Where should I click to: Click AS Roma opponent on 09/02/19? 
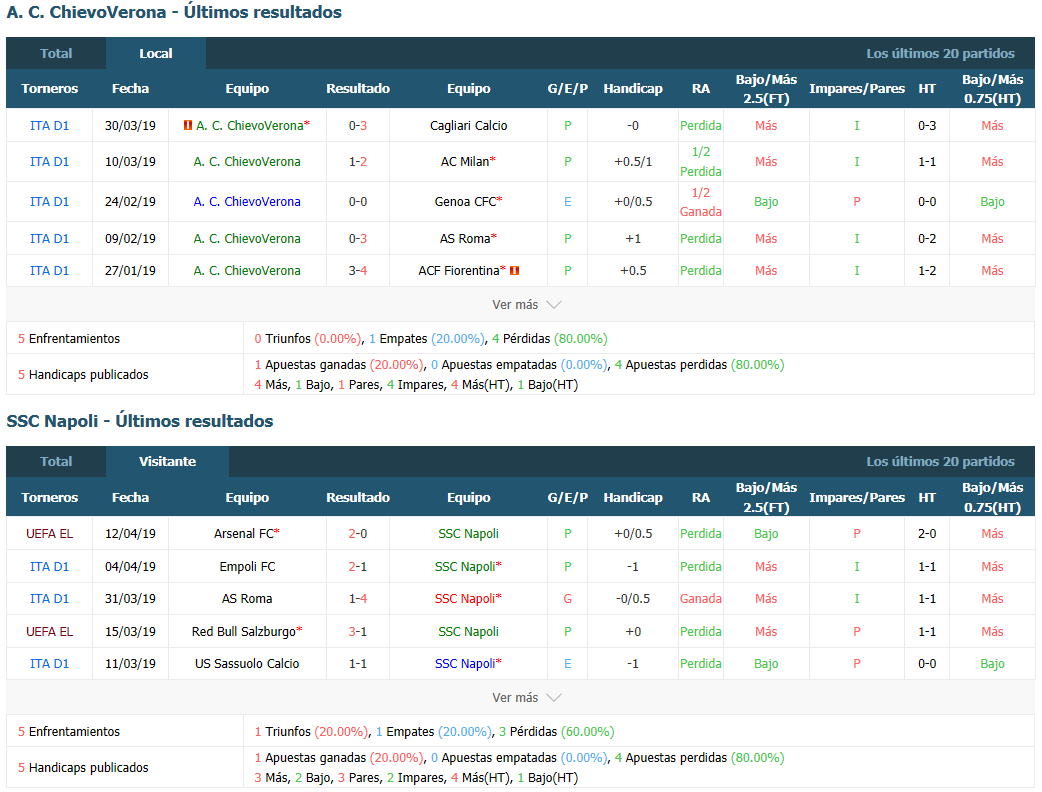(x=465, y=239)
